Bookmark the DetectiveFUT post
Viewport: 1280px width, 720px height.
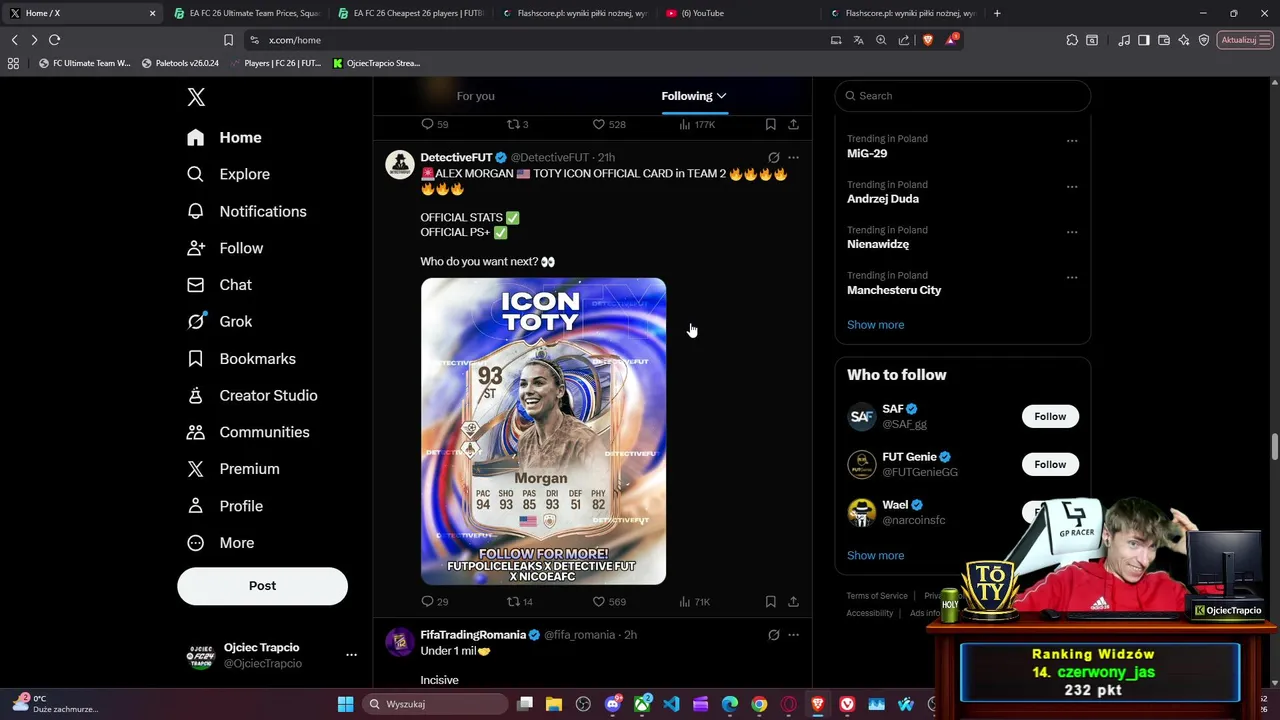770,602
